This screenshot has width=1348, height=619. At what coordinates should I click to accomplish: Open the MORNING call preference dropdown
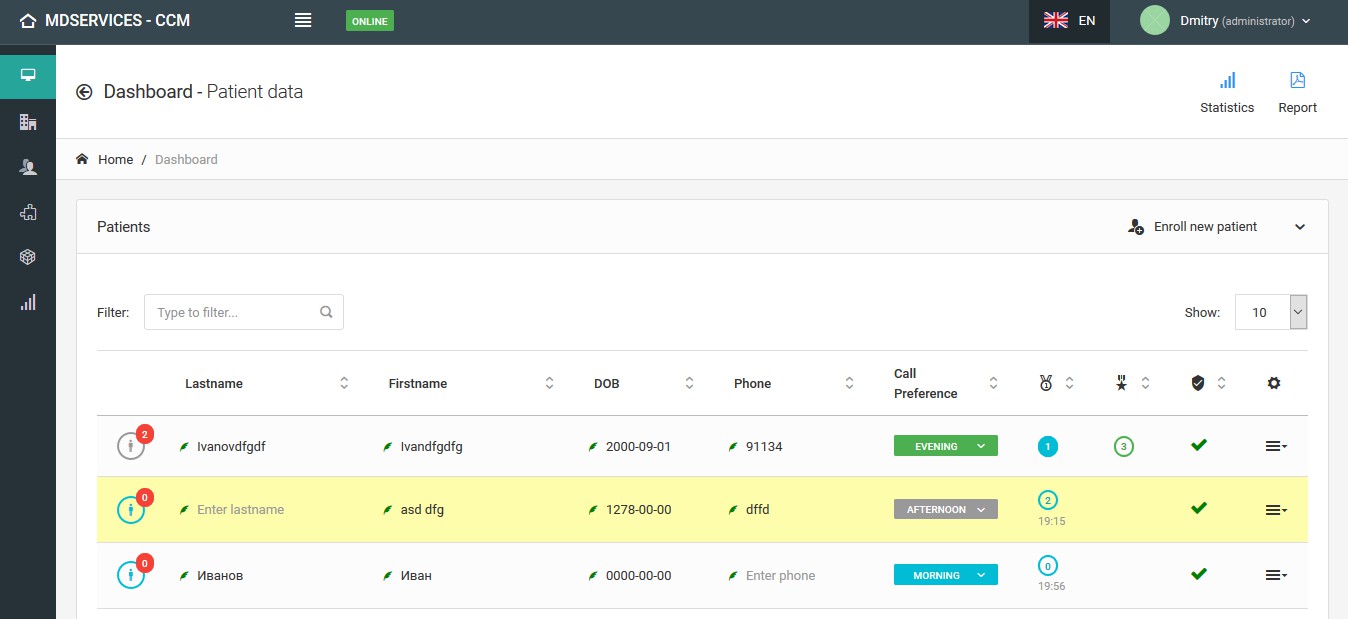point(946,575)
